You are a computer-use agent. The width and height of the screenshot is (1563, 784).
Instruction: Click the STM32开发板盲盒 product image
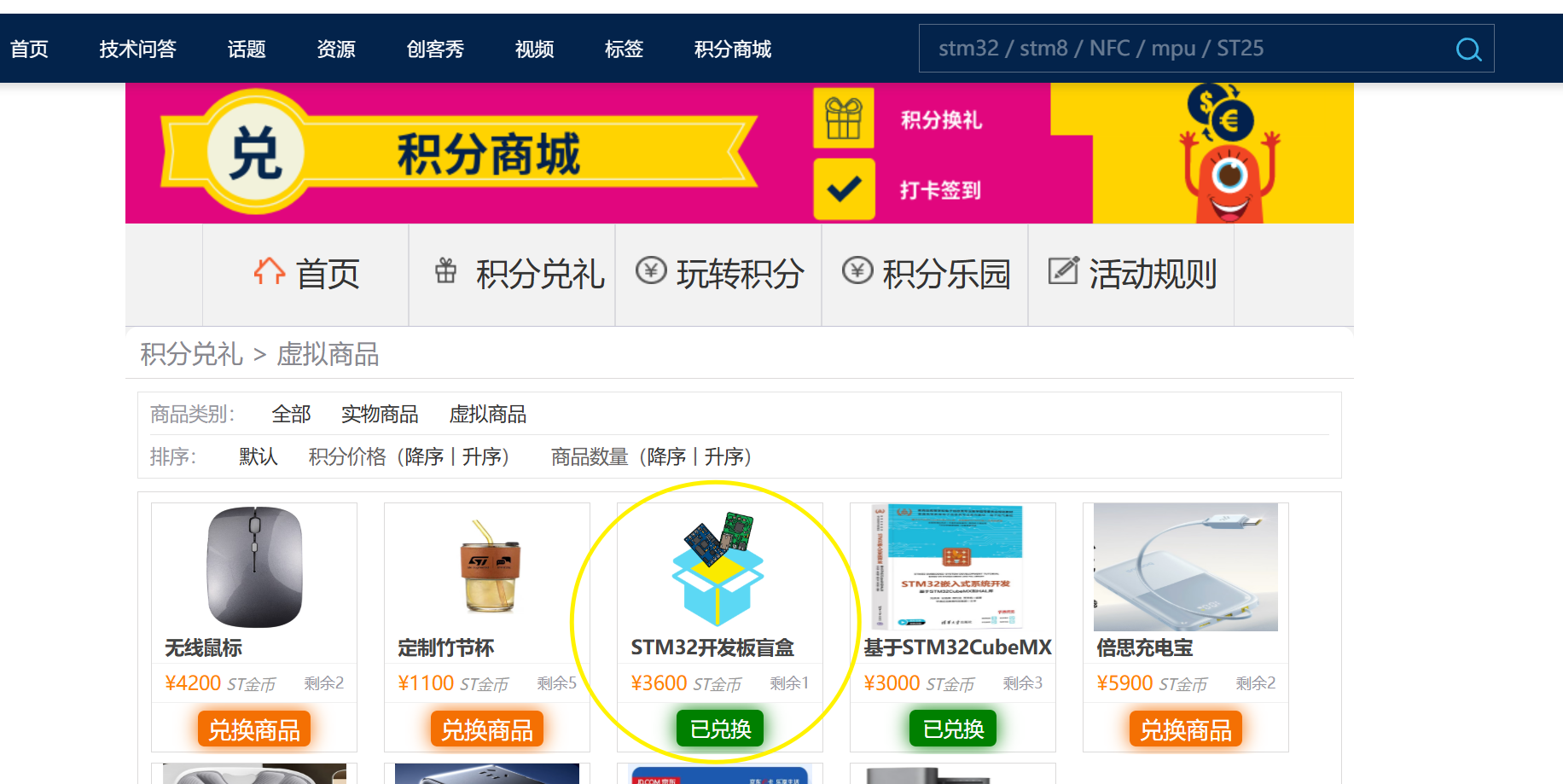(x=718, y=568)
